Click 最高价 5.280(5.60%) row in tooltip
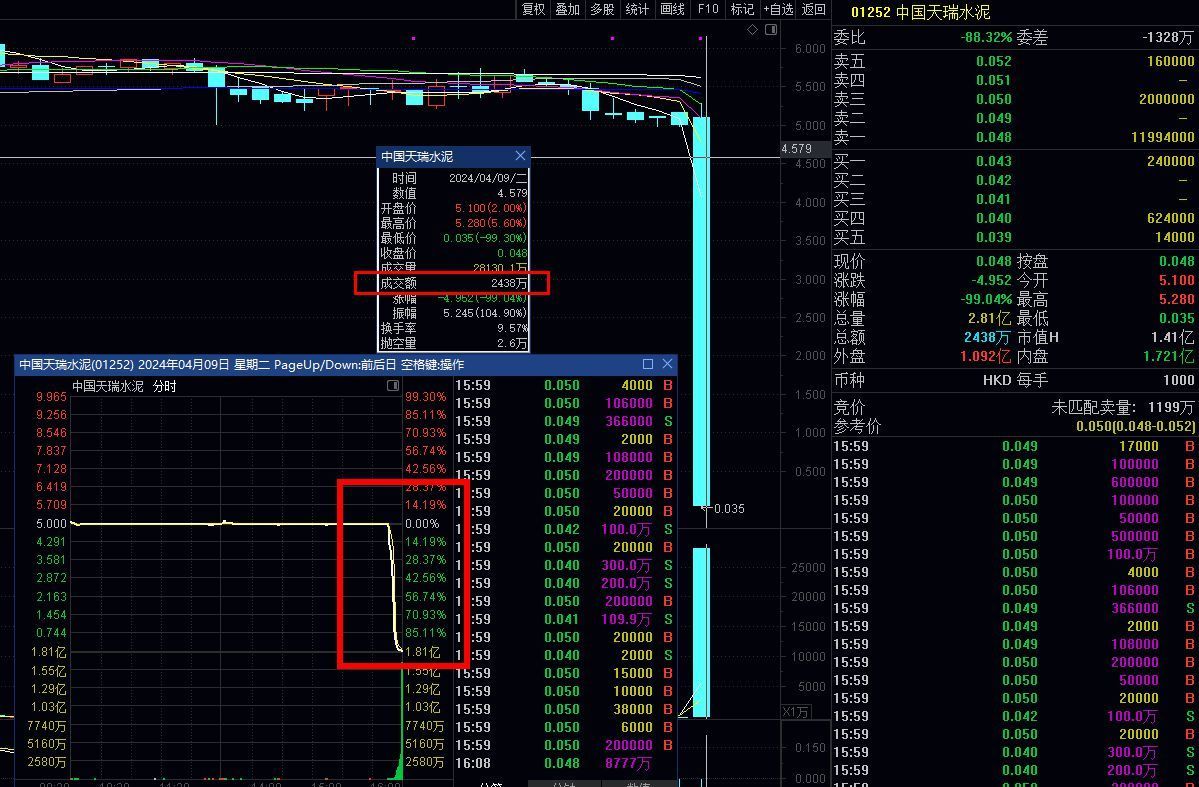The height and width of the screenshot is (787, 1199). click(453, 223)
